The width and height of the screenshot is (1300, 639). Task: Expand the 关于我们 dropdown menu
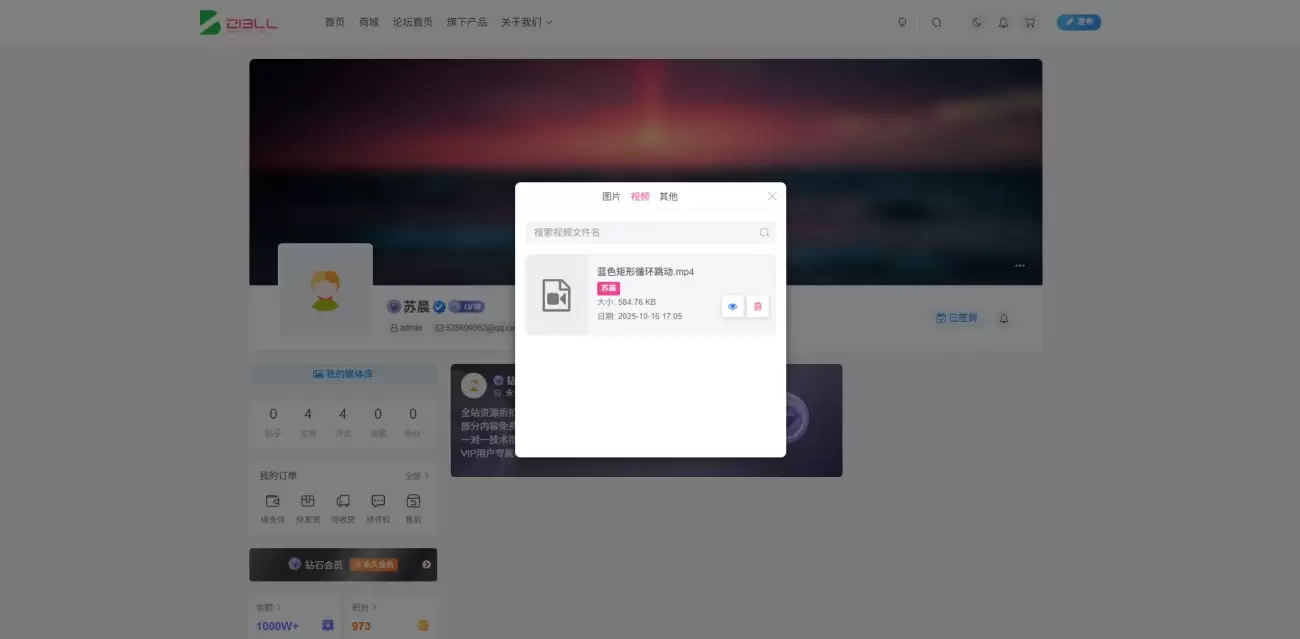click(526, 22)
